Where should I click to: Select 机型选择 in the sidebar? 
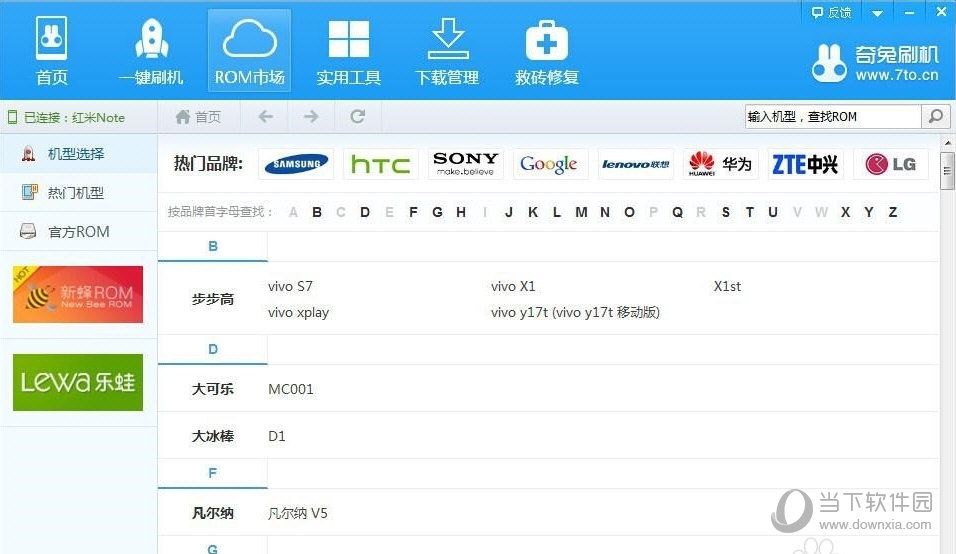(x=79, y=154)
